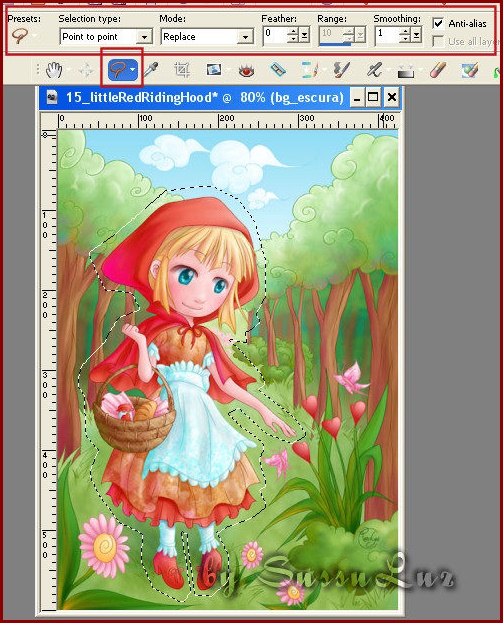
Task: Click the Feather value field
Action: point(275,35)
